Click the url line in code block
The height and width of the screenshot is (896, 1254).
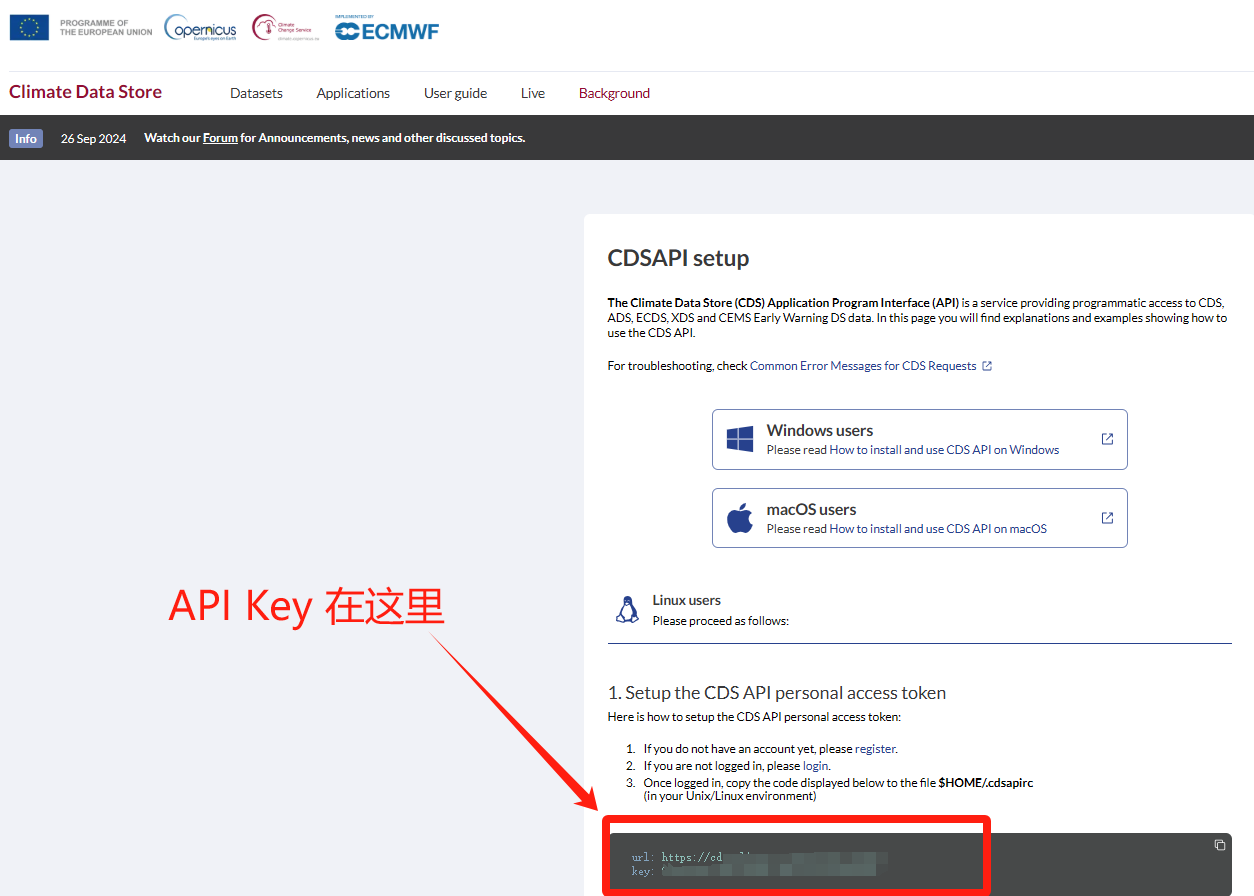coord(759,857)
